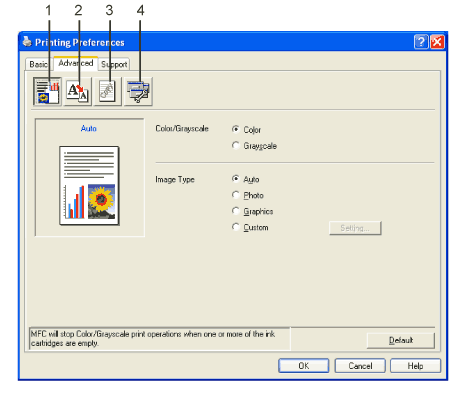Click the MFC ink cartridges status message

click(160, 339)
